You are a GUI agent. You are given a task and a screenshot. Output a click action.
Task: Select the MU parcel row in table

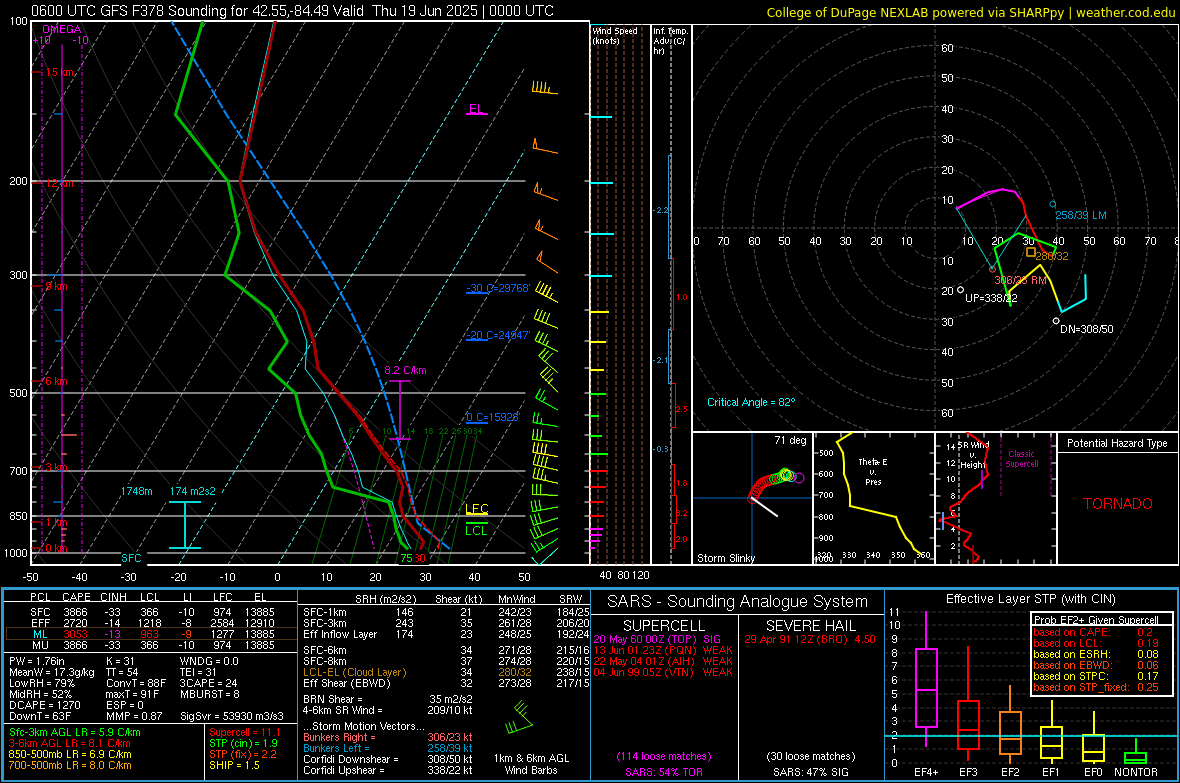point(152,644)
